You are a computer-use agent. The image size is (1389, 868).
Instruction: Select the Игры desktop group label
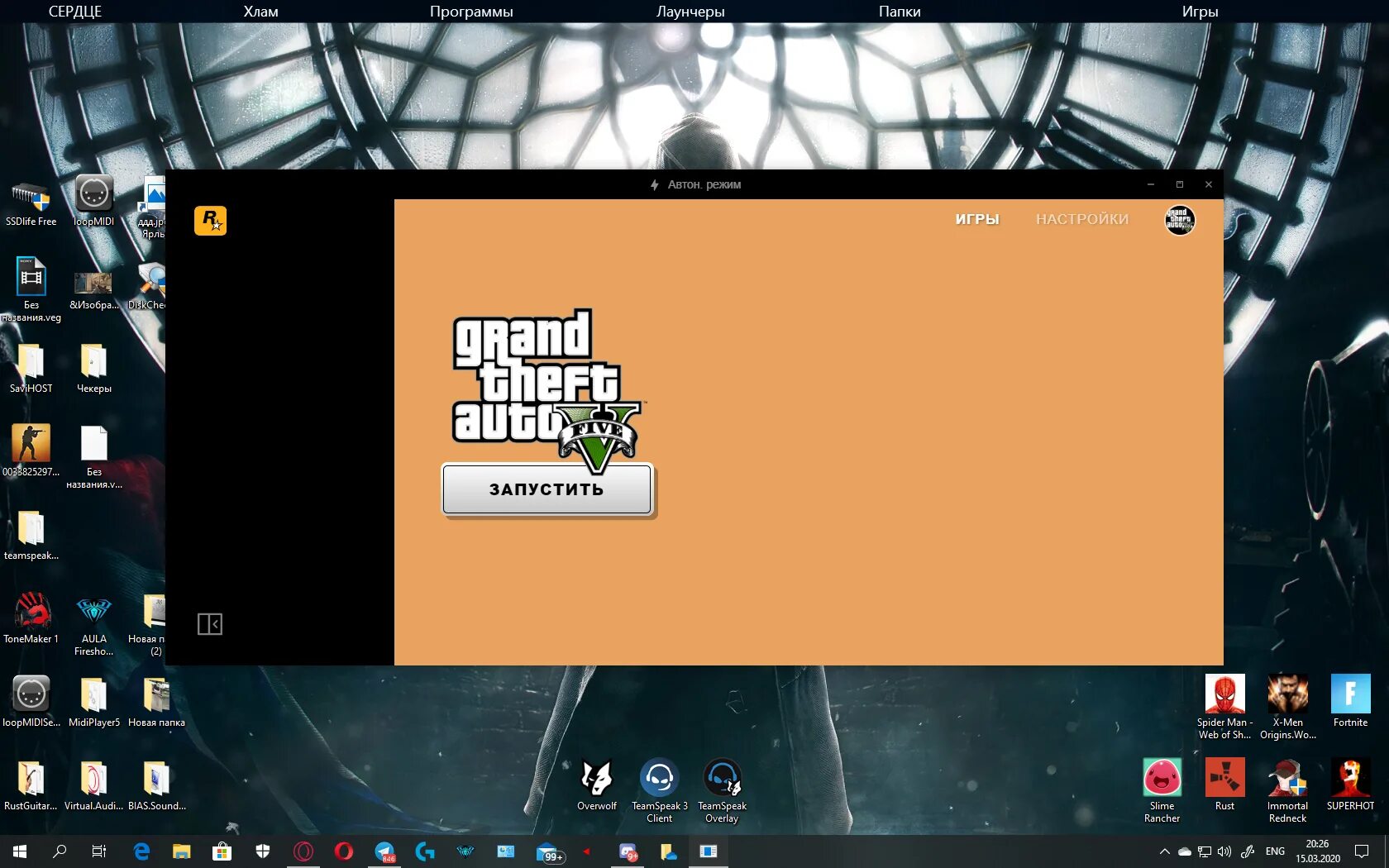coord(1200,12)
